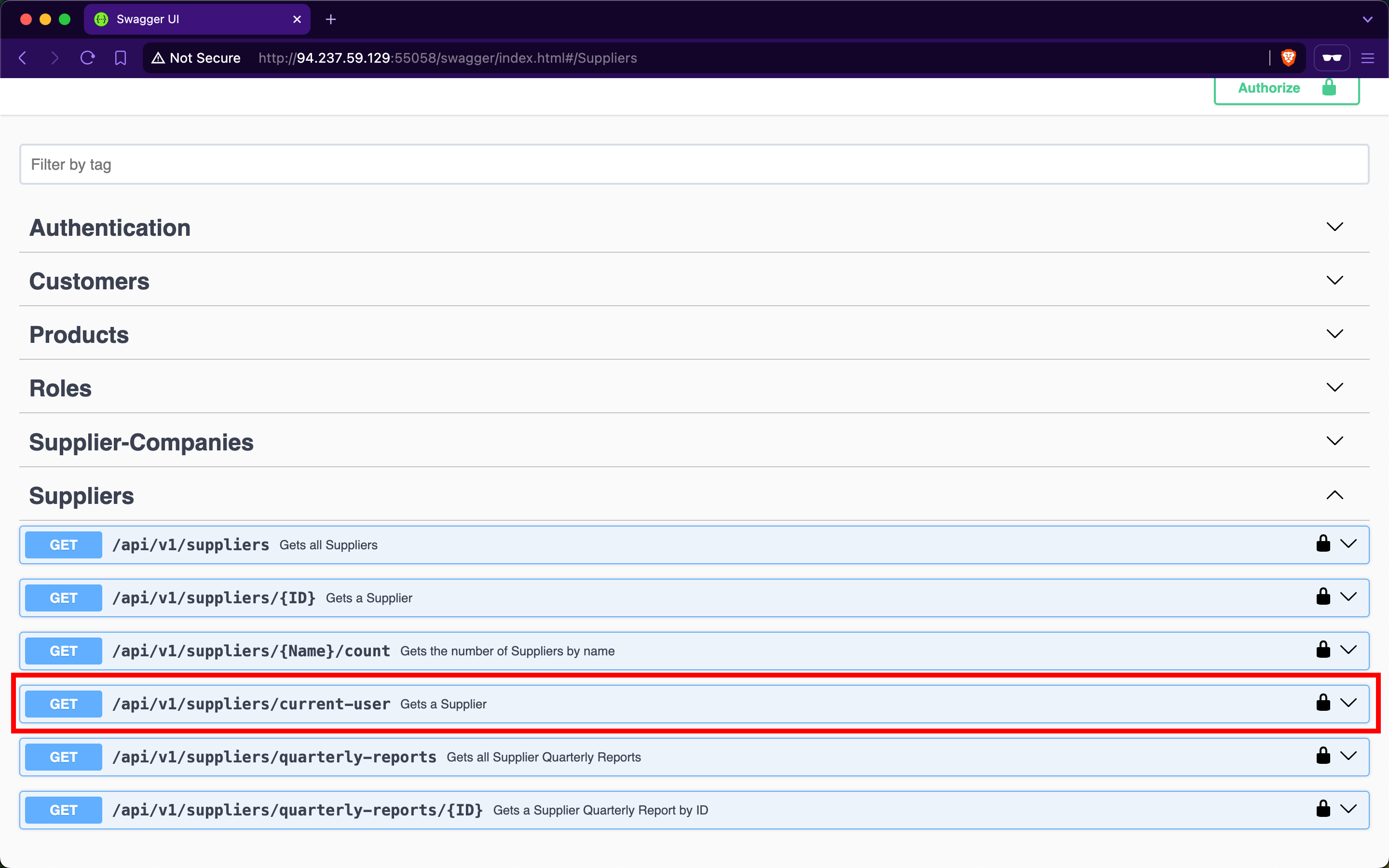Screen dimensions: 1389x868
Task: Click lock icon on Gets all Supplier Quarterly Reports row
Action: point(1323,756)
